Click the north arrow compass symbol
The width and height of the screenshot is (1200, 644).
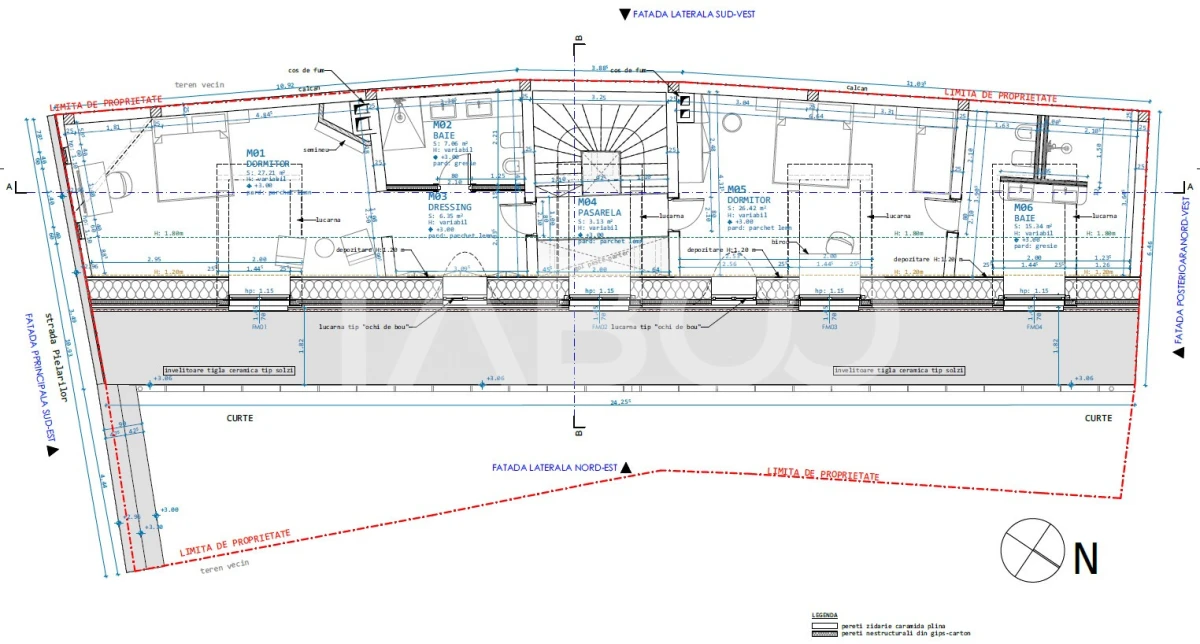pyautogui.click(x=1034, y=548)
